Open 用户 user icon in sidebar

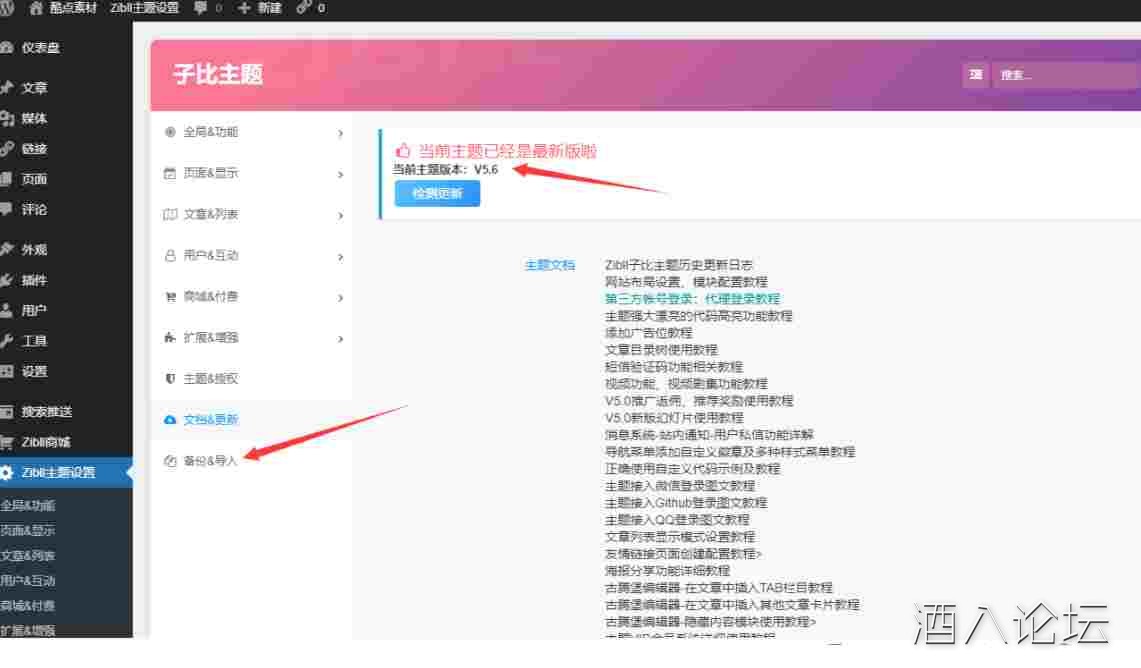point(7,311)
